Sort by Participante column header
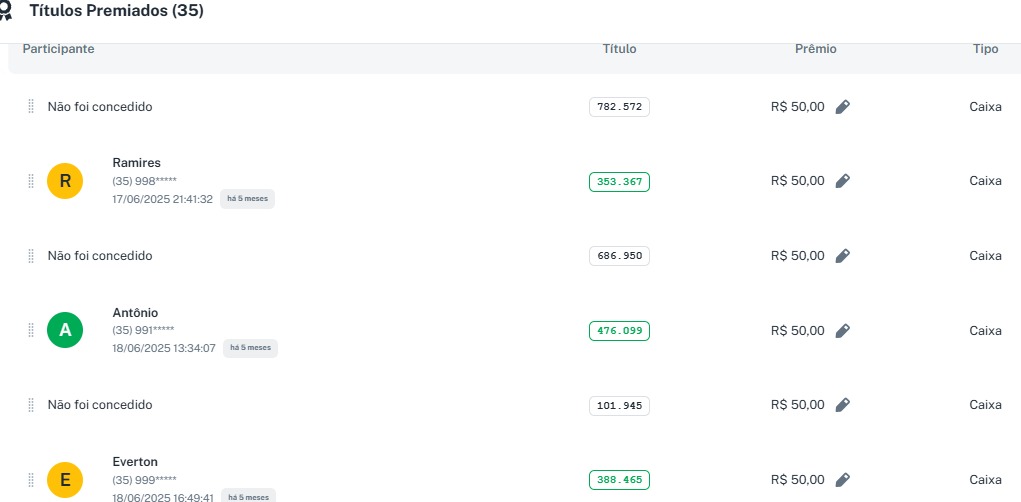Image resolution: width=1021 pixels, height=502 pixels. point(58,49)
